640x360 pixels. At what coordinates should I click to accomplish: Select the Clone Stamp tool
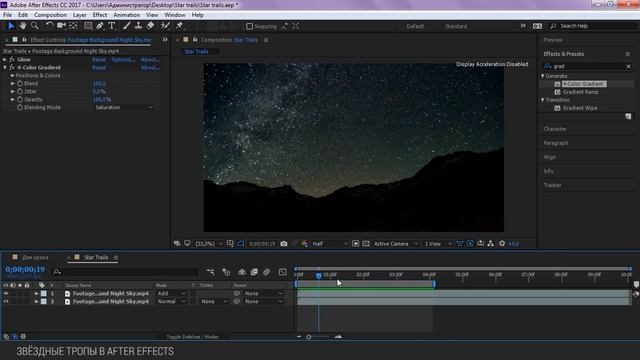tap(138, 26)
